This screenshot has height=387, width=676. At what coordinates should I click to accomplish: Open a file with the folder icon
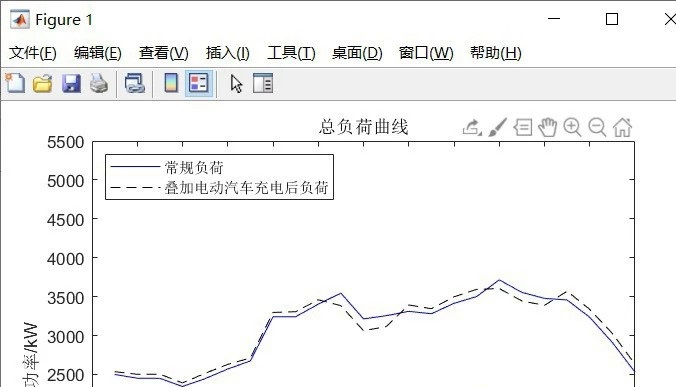pos(43,83)
